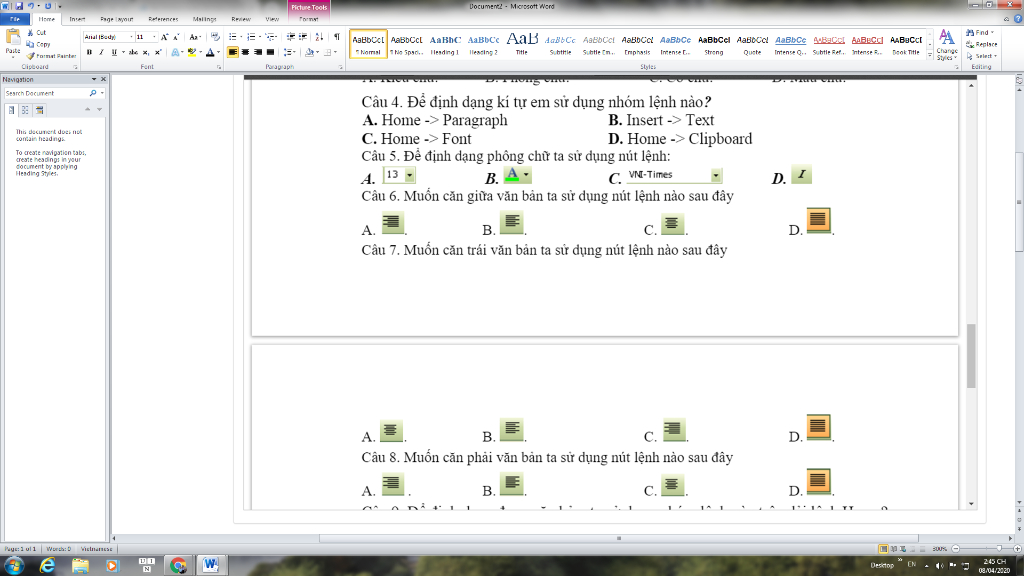Close the Navigation pane

coord(103,79)
